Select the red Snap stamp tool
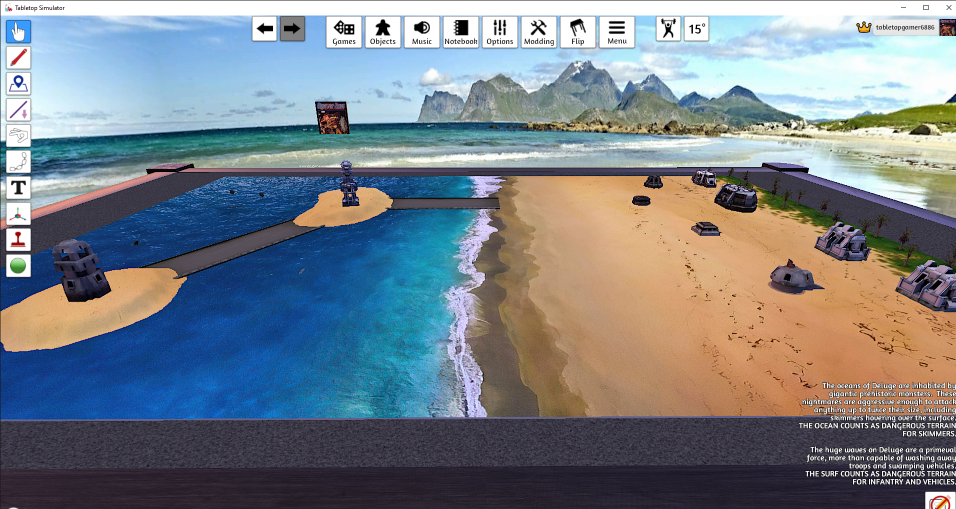956x509 pixels. (18, 240)
